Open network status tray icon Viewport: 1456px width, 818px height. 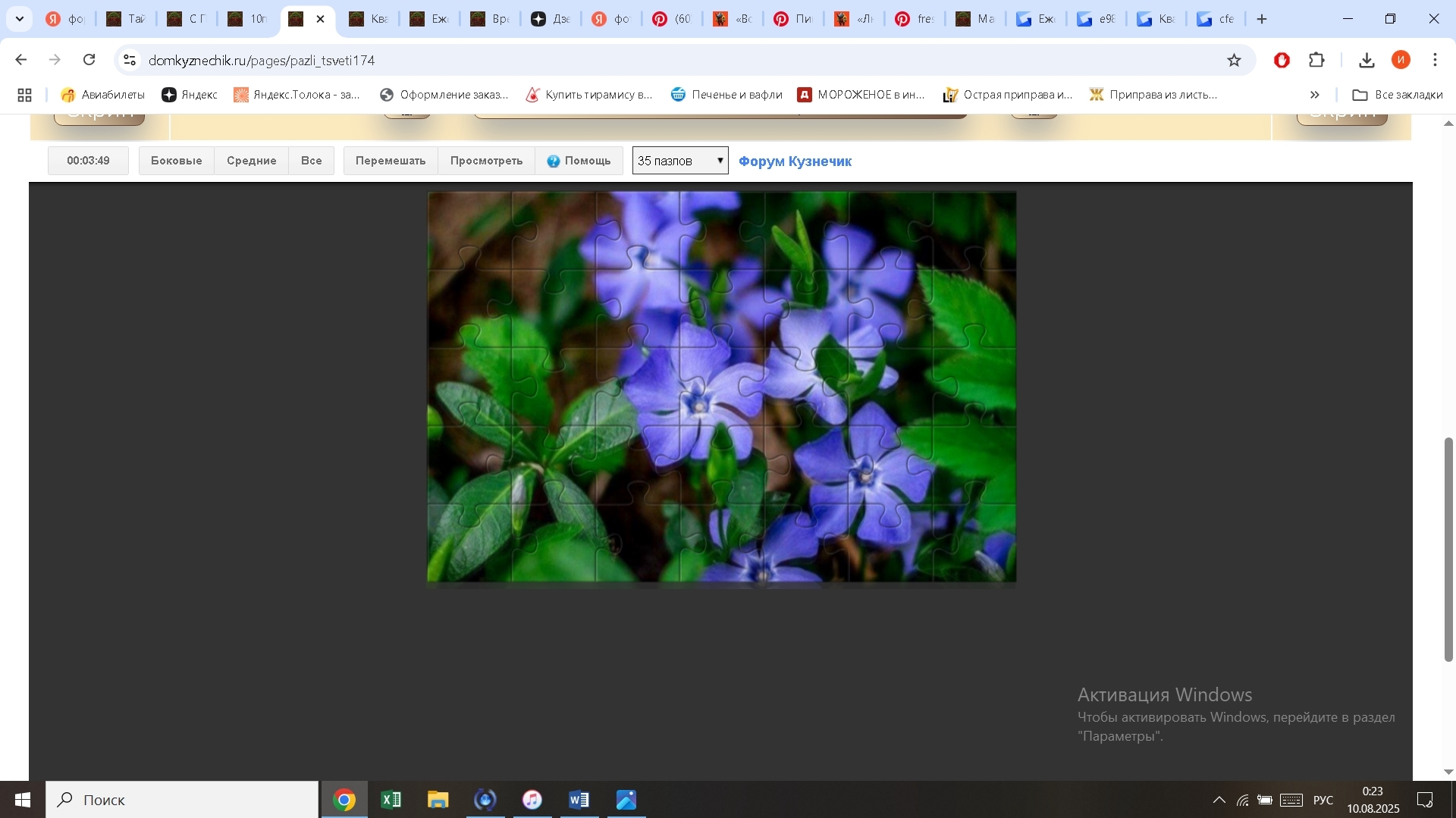[1243, 800]
